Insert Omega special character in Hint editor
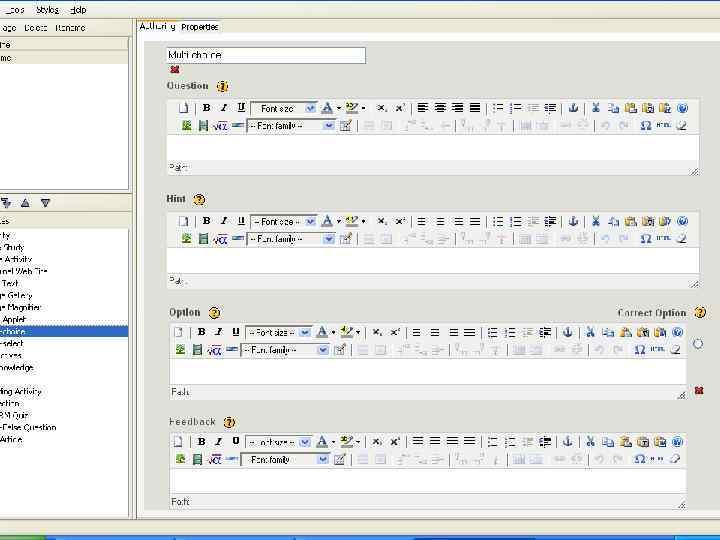The height and width of the screenshot is (540, 720). click(x=646, y=239)
